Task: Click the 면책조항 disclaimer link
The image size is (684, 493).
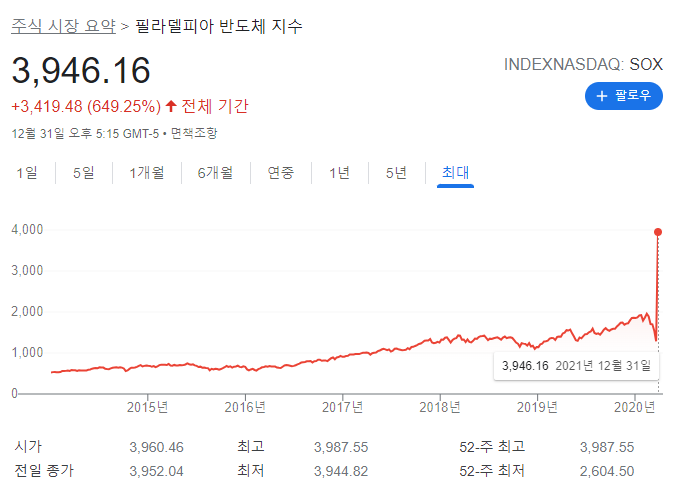Action: [194, 133]
